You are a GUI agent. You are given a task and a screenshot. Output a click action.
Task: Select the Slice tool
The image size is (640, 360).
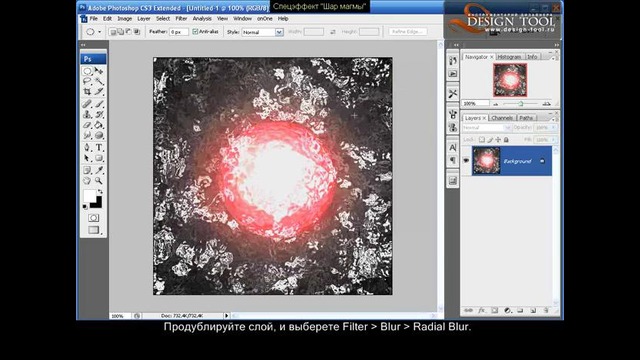point(99,91)
